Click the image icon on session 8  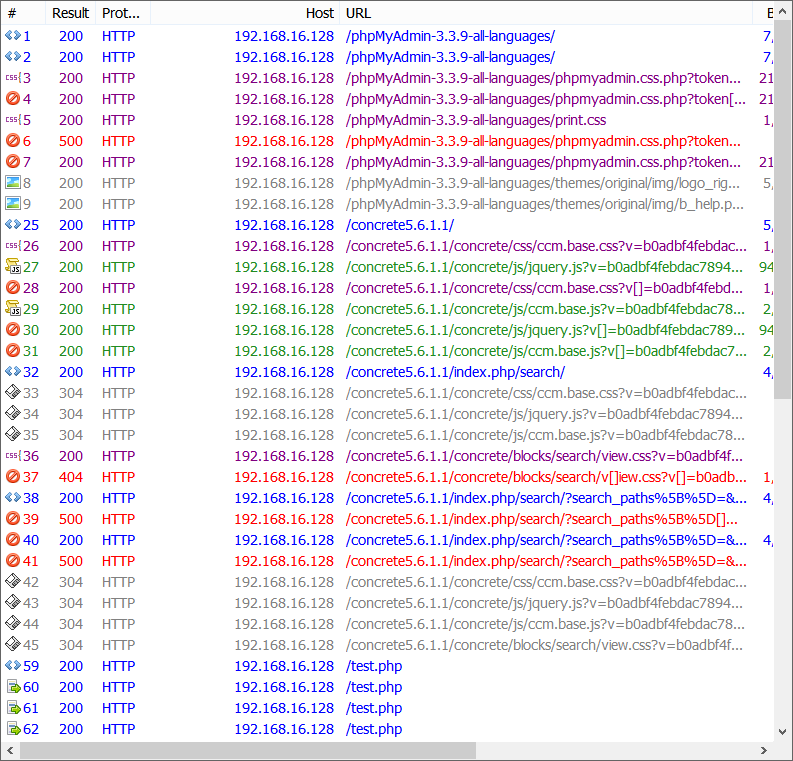(x=12, y=183)
